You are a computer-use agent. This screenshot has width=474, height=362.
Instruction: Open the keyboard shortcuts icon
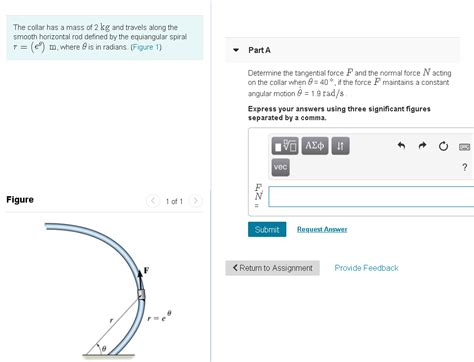point(464,147)
